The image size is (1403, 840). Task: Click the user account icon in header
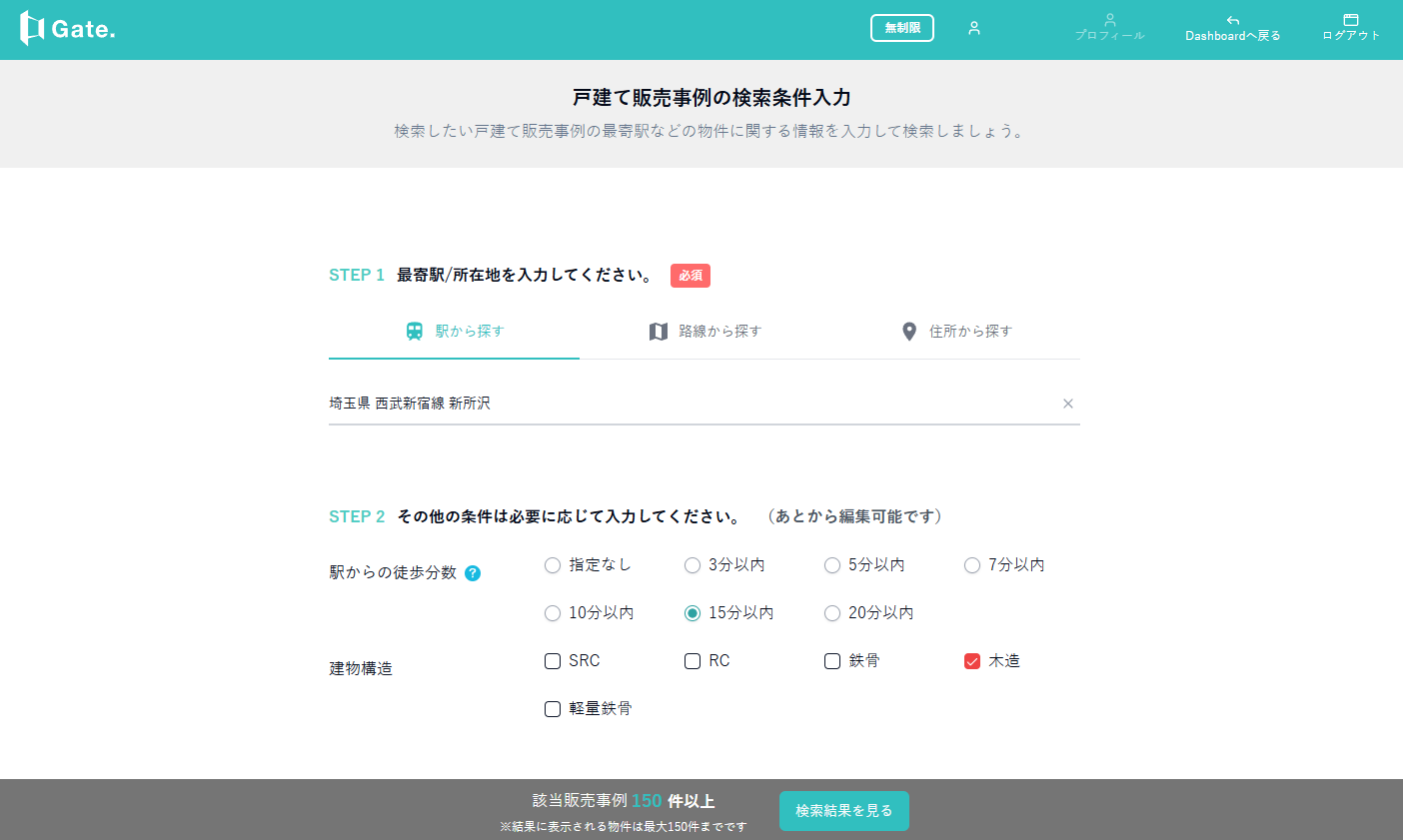[x=973, y=28]
